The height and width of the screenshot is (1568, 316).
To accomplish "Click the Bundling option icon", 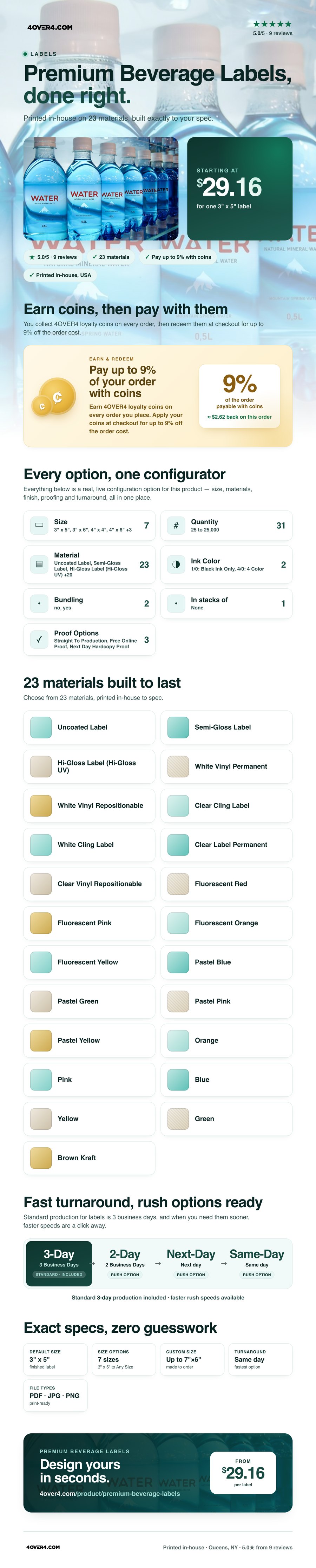I will click(x=39, y=603).
